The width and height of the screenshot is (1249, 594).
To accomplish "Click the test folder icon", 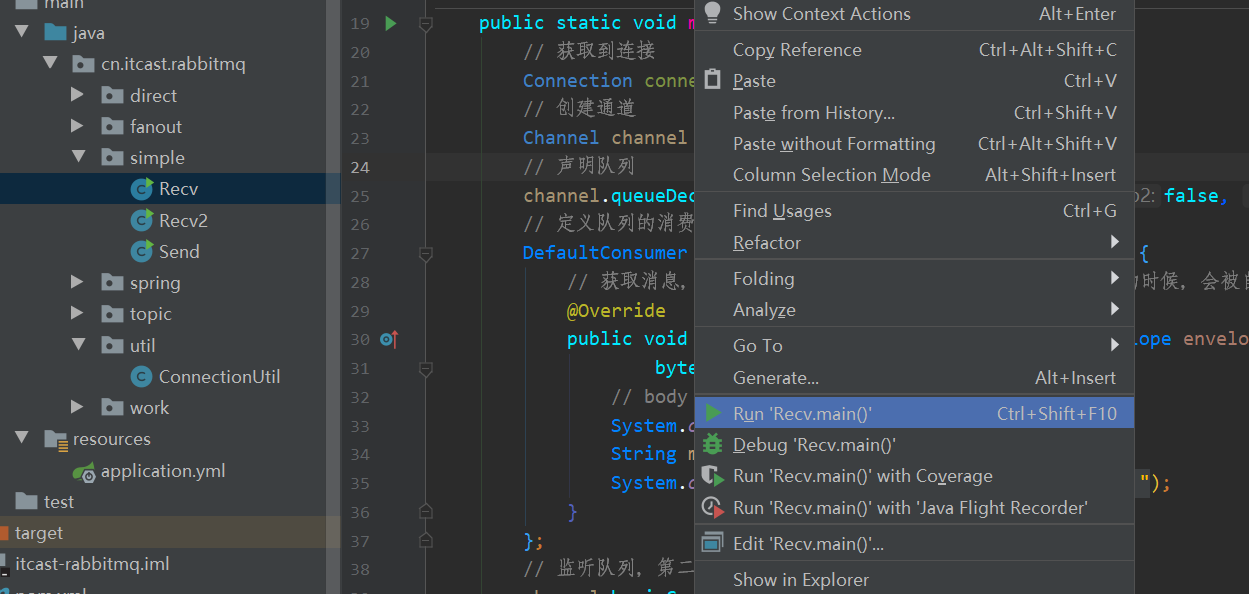I will pos(26,502).
